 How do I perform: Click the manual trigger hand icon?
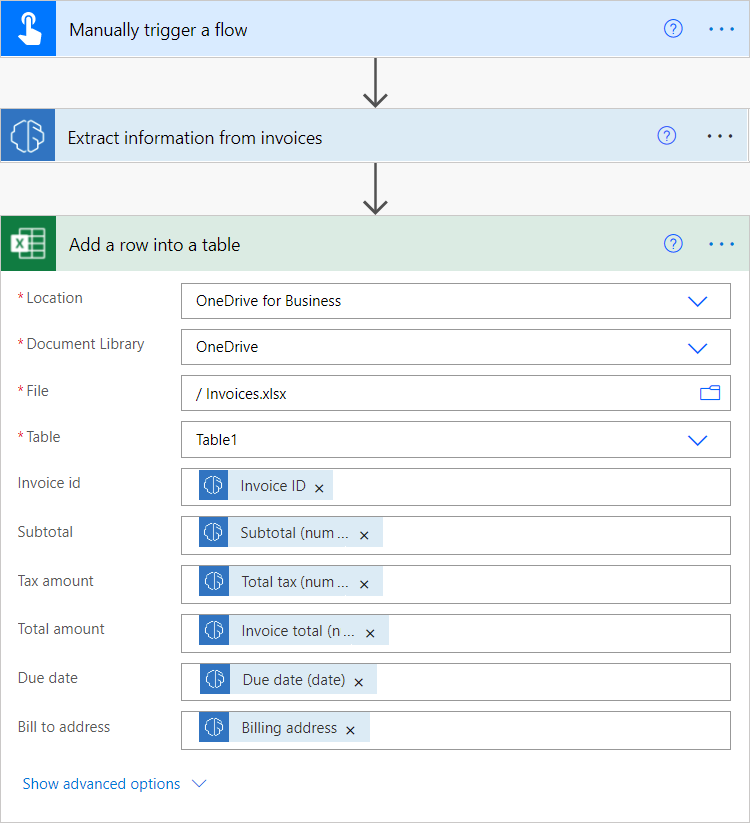click(x=27, y=28)
